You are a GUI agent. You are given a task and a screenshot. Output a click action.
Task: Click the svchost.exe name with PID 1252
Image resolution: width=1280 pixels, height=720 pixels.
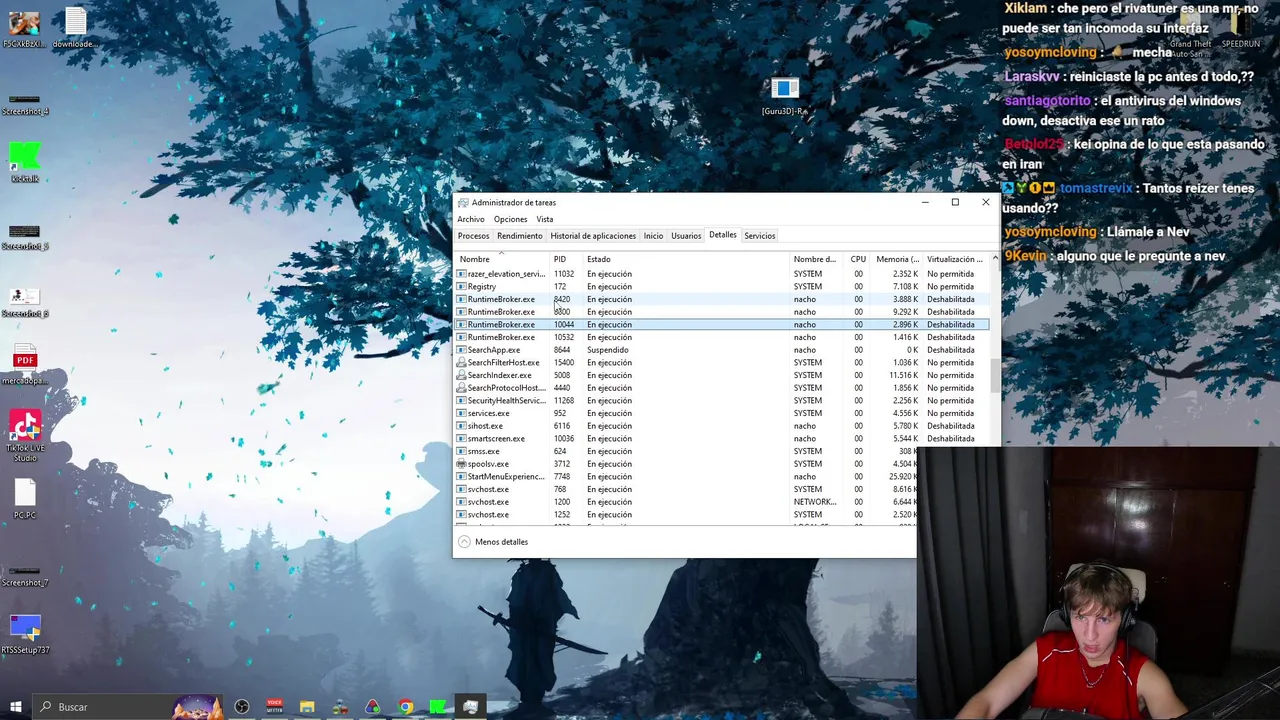[488, 515]
